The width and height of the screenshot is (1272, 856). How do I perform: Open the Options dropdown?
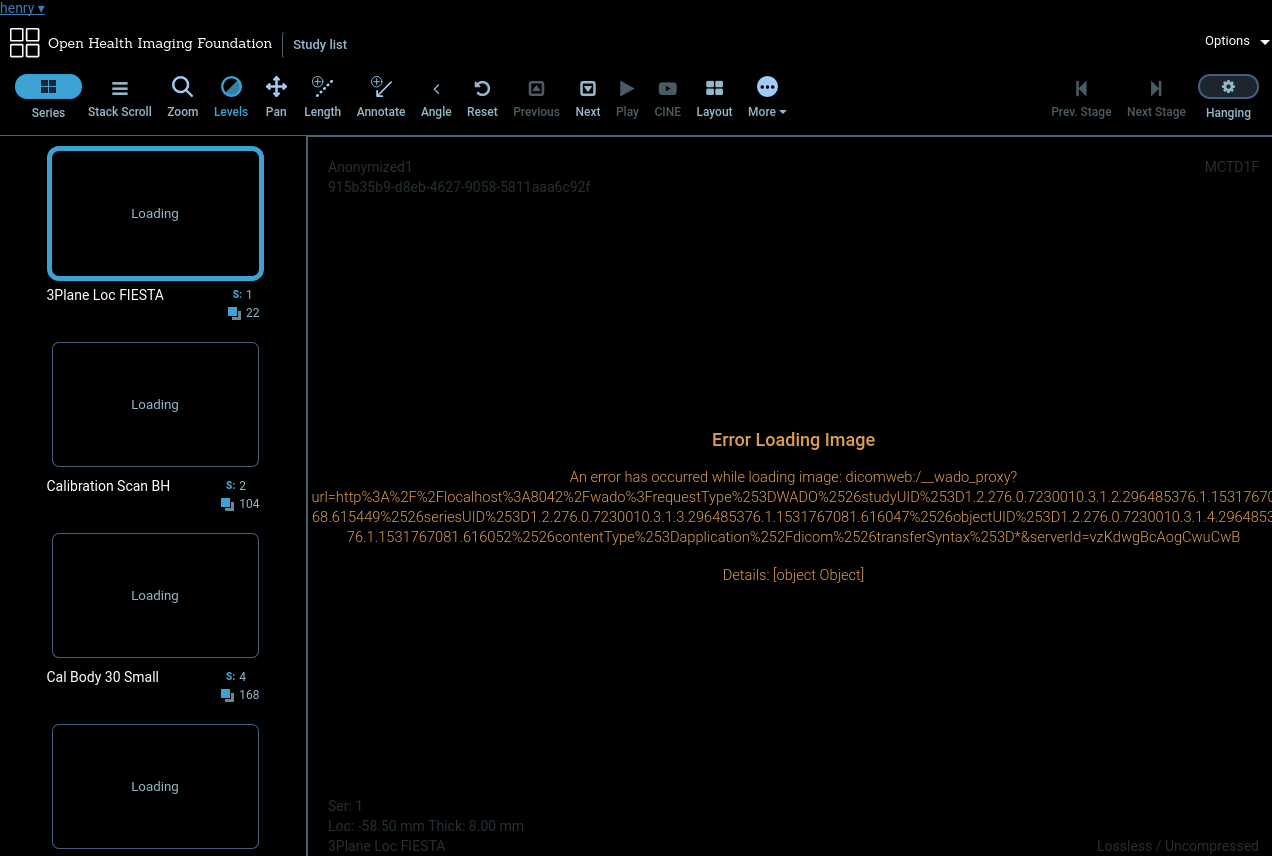pyautogui.click(x=1236, y=41)
